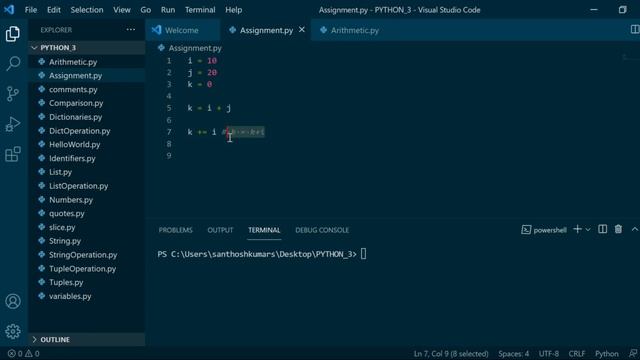Split the editor right
This screenshot has height=360, width=640.
coord(635,29)
